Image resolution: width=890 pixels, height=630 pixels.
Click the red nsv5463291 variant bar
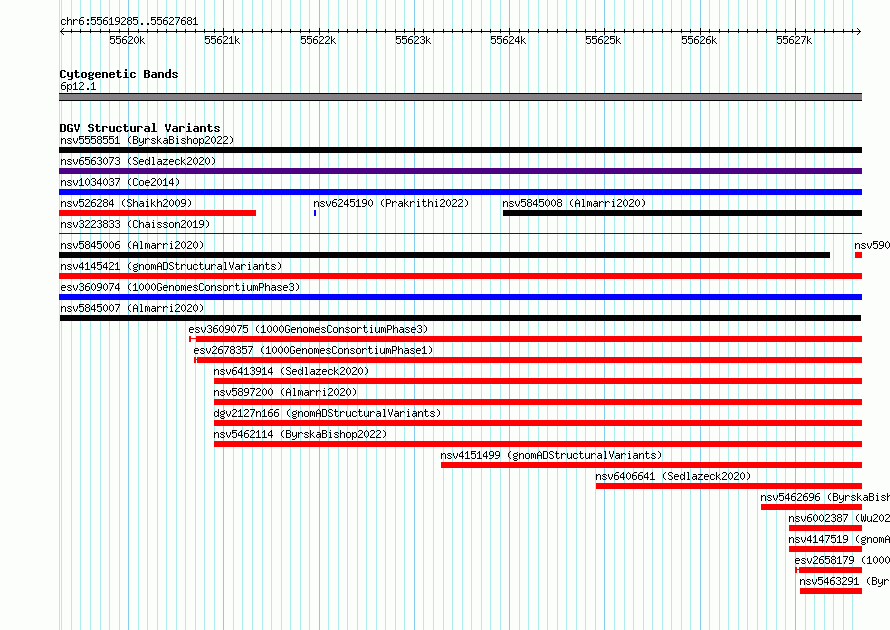coord(831,591)
